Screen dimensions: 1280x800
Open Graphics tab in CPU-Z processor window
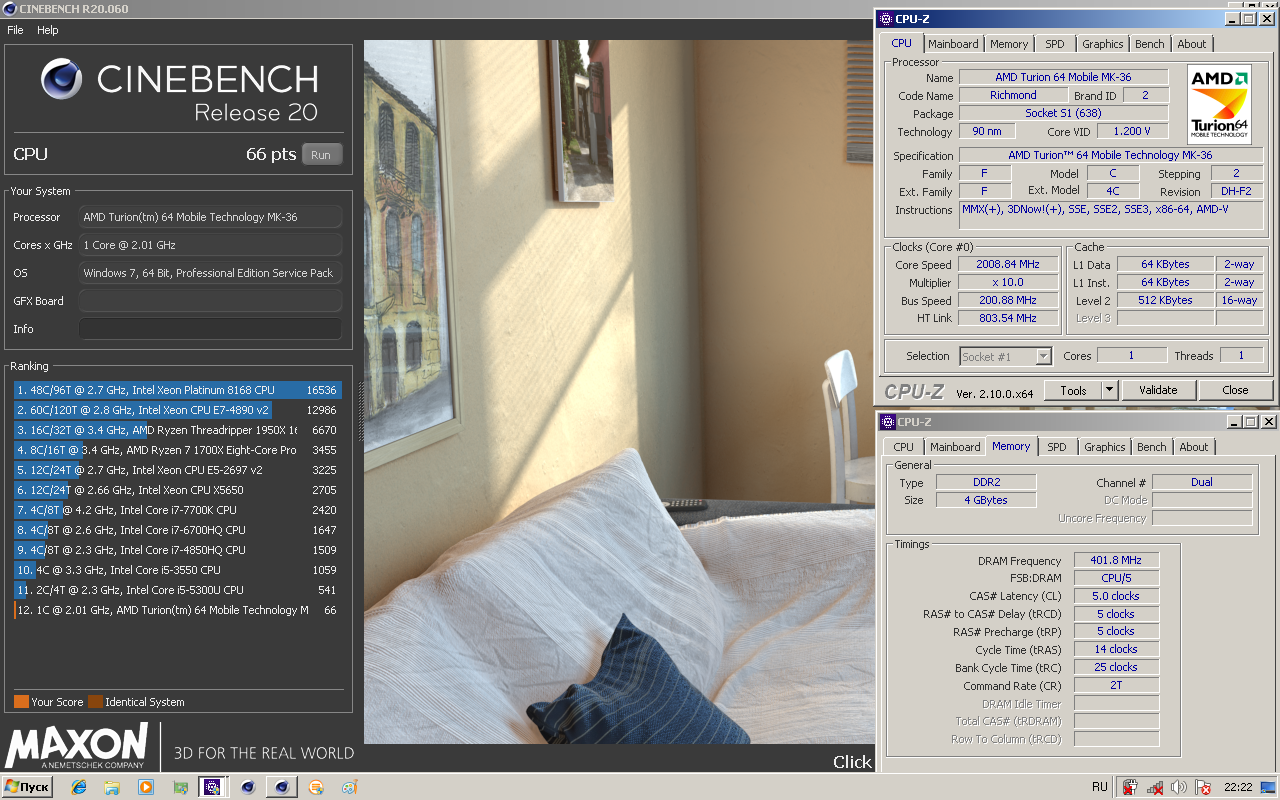1103,44
